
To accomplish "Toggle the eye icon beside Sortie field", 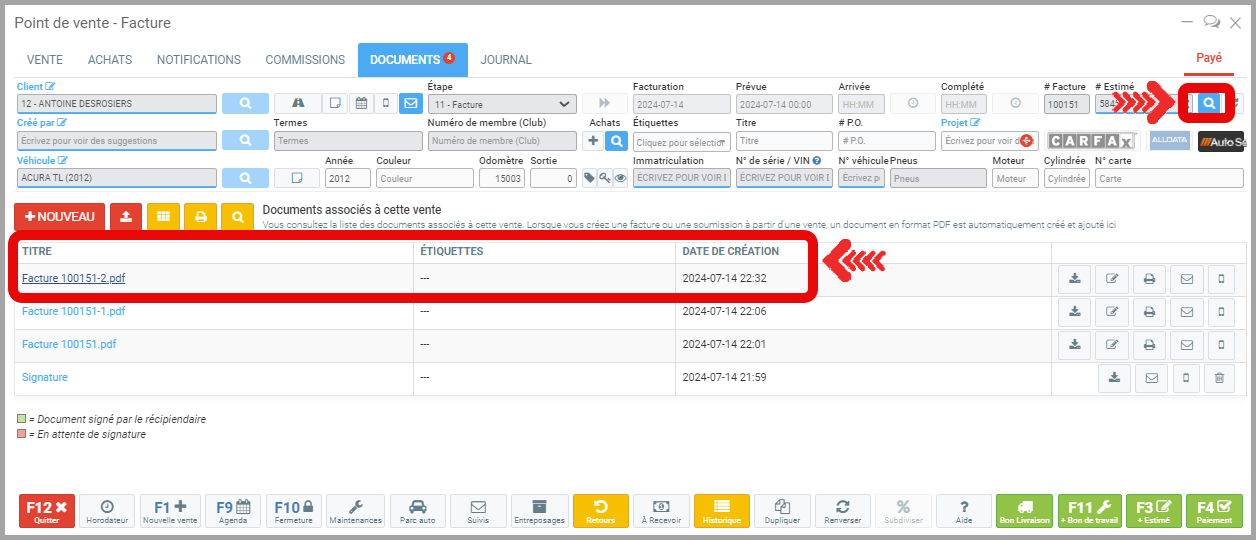I will (x=620, y=178).
